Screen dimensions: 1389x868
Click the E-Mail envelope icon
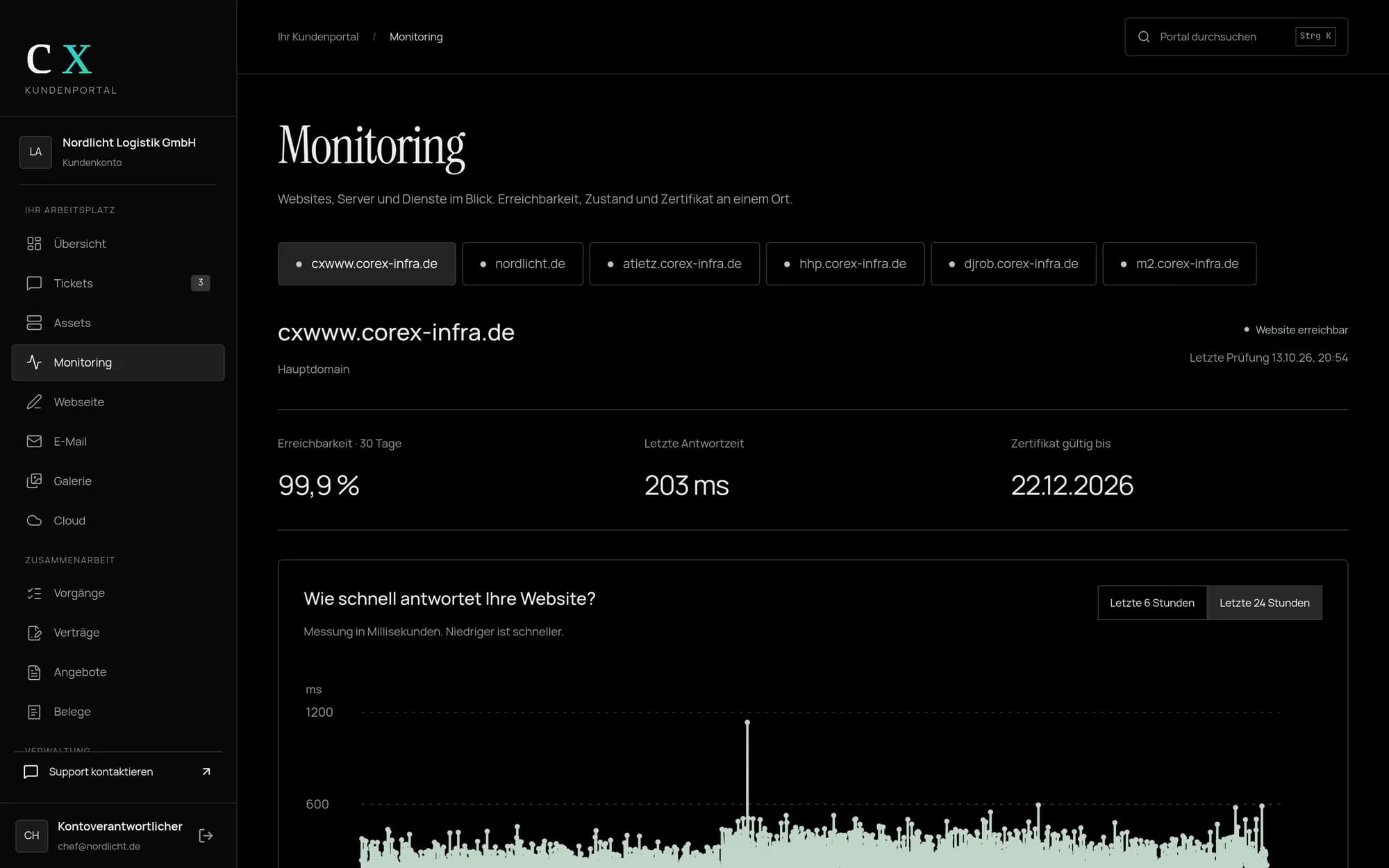[x=34, y=442]
